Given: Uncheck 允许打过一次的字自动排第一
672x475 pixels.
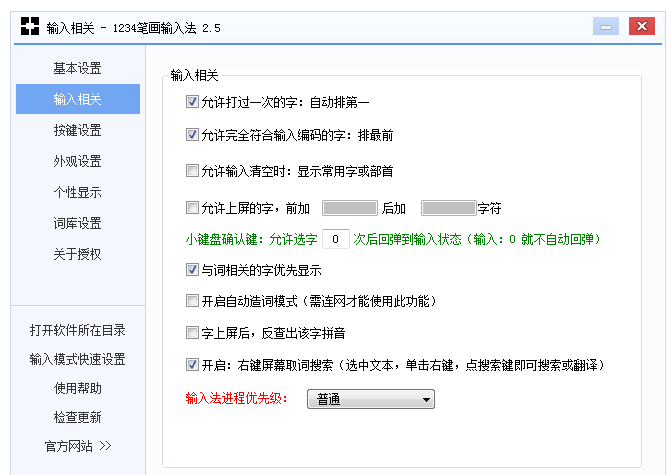Looking at the screenshot, I should [x=192, y=102].
